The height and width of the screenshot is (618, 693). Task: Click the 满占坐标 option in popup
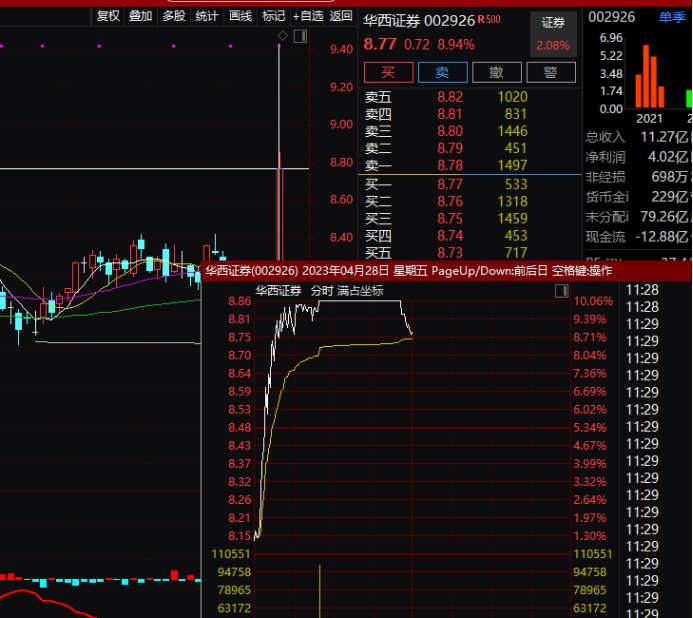click(360, 290)
